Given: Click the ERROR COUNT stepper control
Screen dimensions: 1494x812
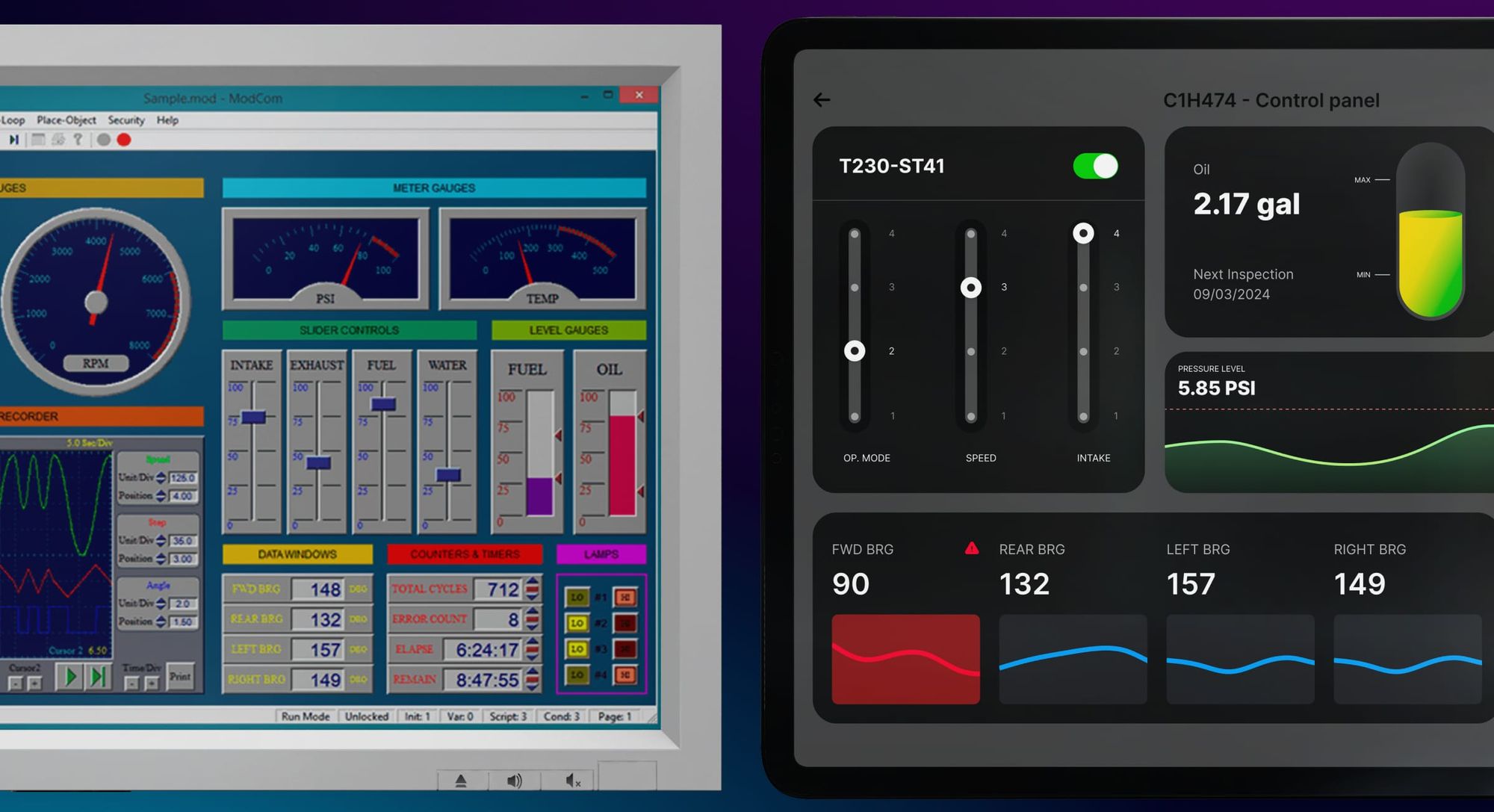Looking at the screenshot, I should click(532, 619).
